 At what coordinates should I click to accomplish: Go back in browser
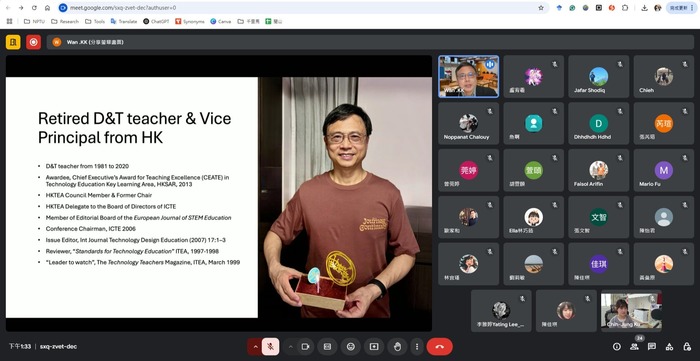pyautogui.click(x=8, y=8)
